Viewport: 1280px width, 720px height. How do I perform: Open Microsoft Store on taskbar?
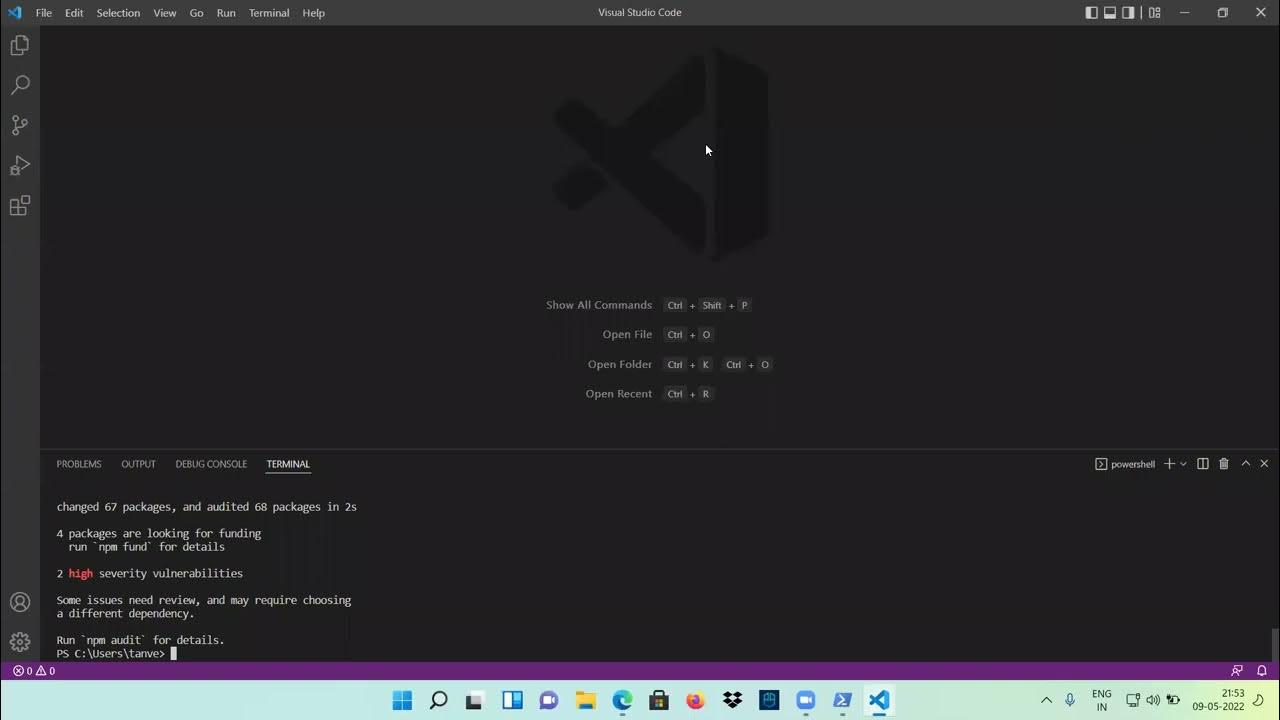click(658, 700)
